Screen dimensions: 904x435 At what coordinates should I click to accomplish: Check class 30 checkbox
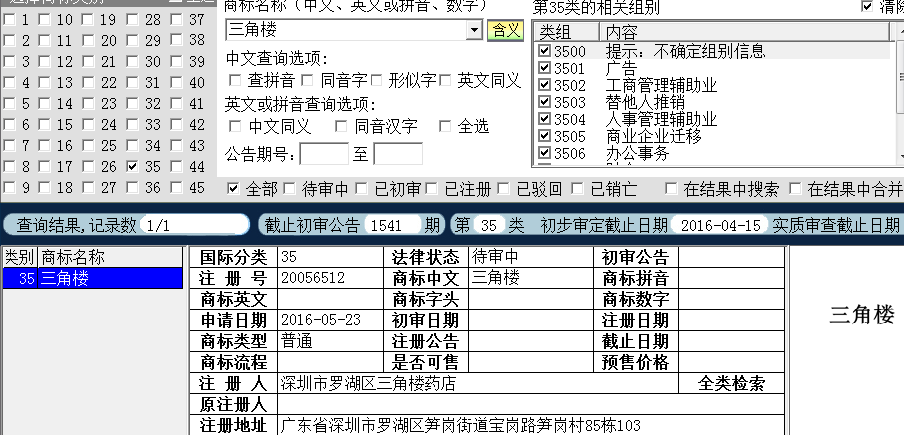pos(133,62)
